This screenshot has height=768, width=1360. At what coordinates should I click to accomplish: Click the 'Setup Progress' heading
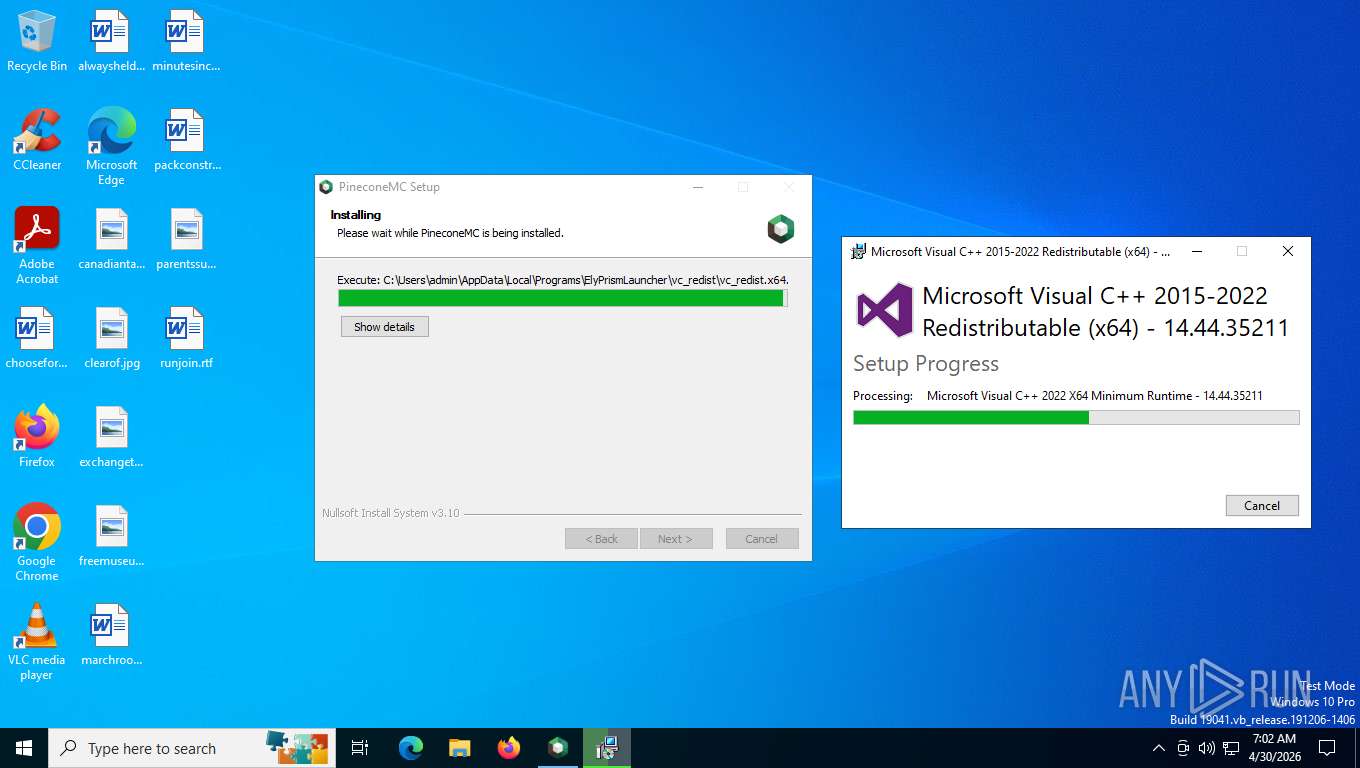click(x=926, y=364)
